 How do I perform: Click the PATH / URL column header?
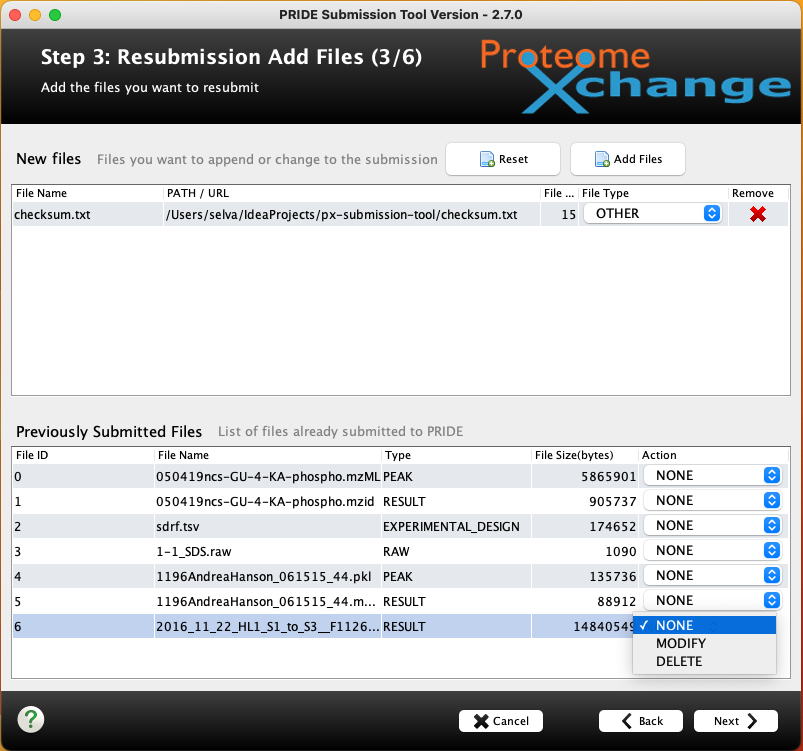352,193
